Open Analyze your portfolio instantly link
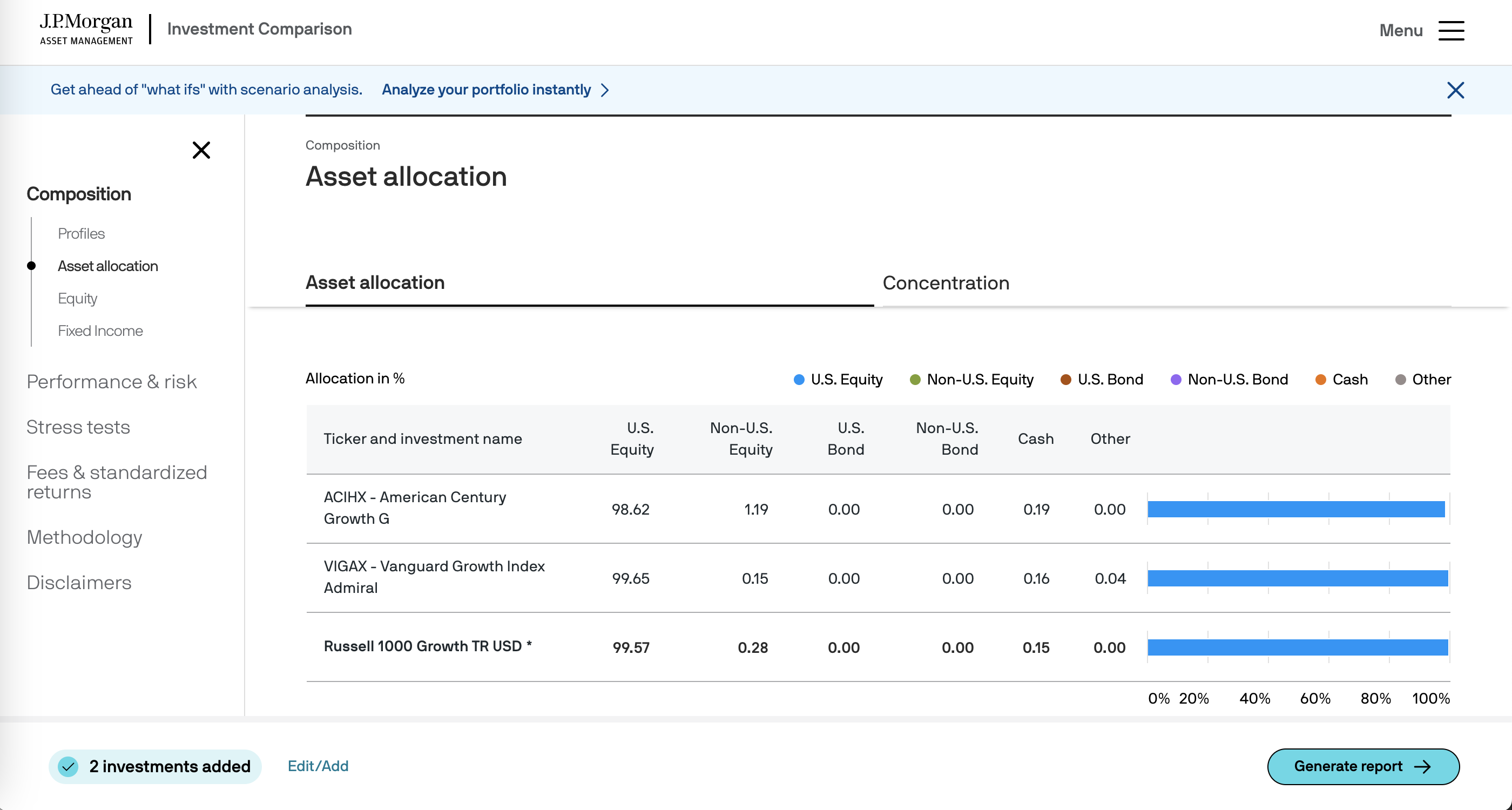 pos(486,90)
